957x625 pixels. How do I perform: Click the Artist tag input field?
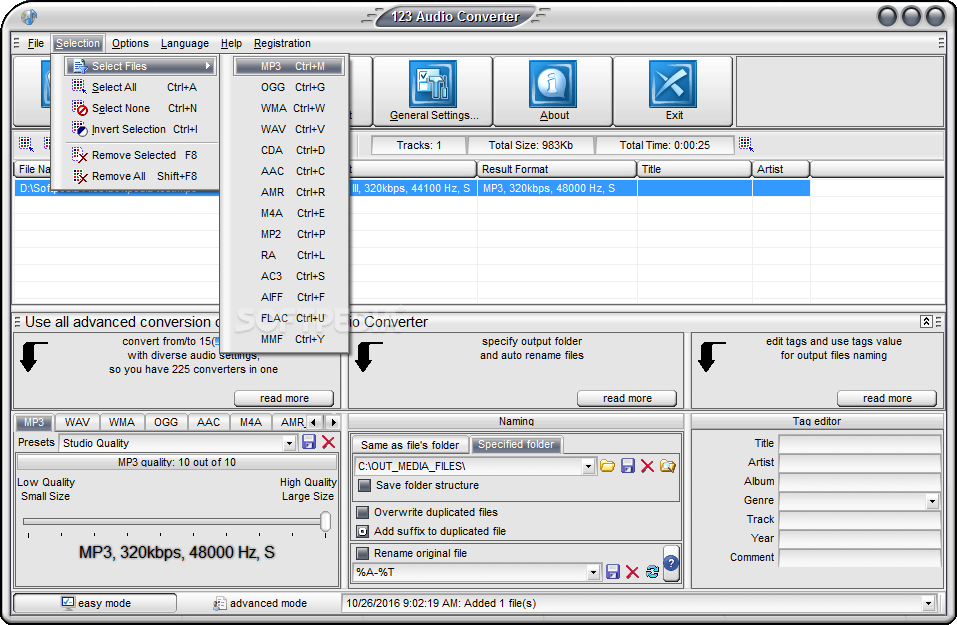click(859, 463)
